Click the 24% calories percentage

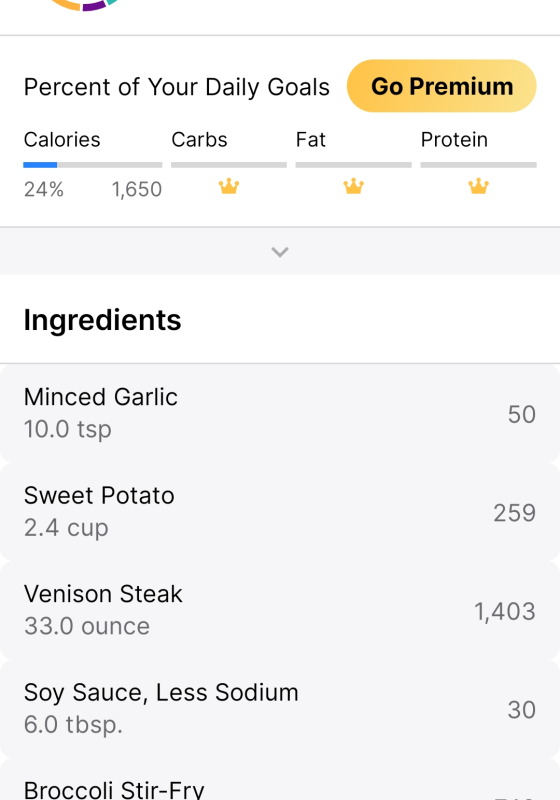44,189
